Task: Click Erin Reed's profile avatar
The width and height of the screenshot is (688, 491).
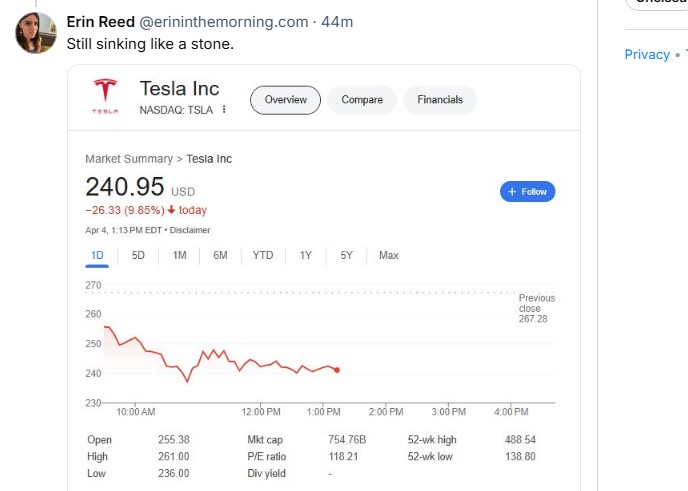Action: 36,33
